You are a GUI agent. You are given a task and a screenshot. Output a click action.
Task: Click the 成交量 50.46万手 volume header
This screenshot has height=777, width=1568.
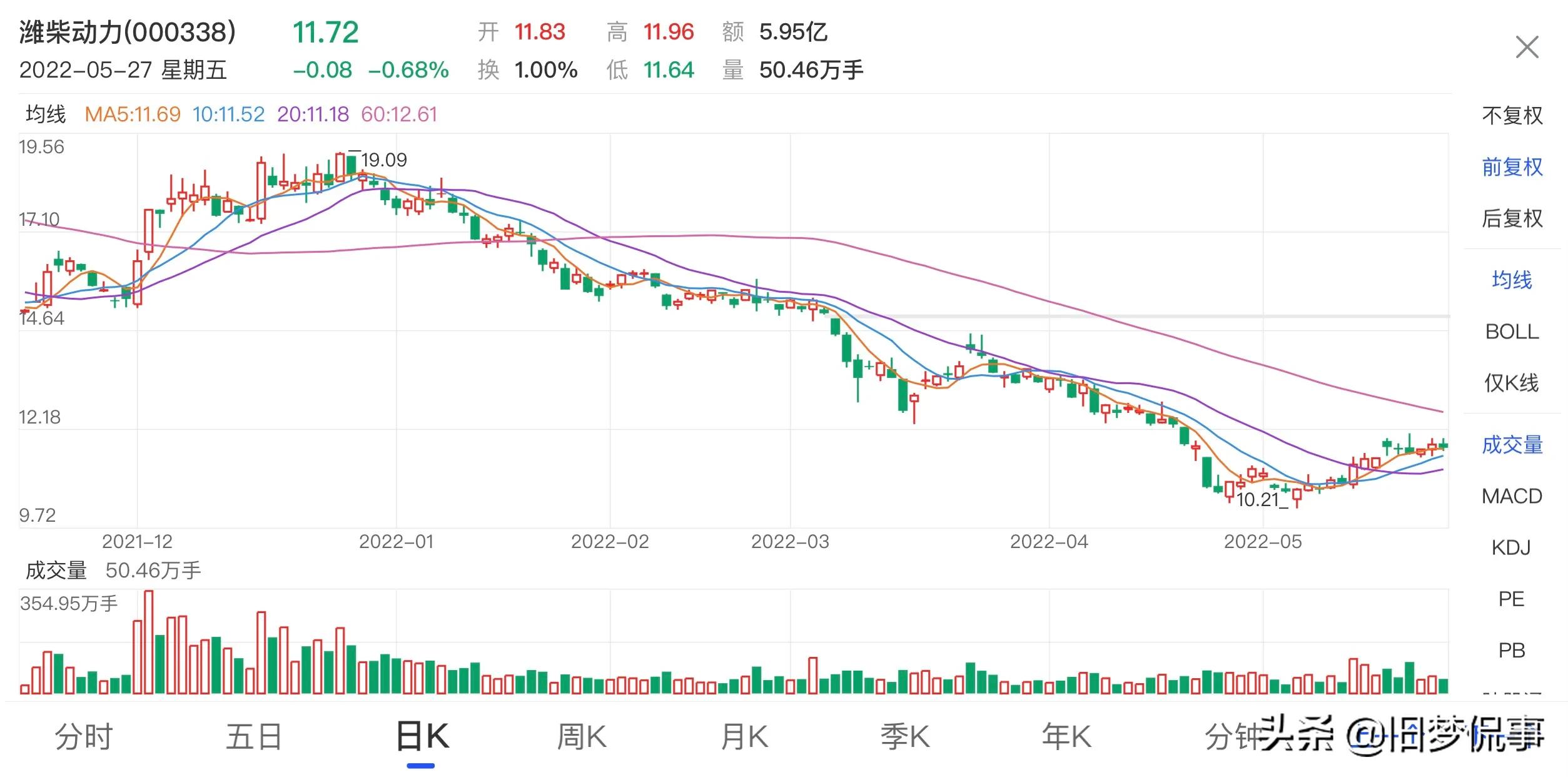coord(113,571)
